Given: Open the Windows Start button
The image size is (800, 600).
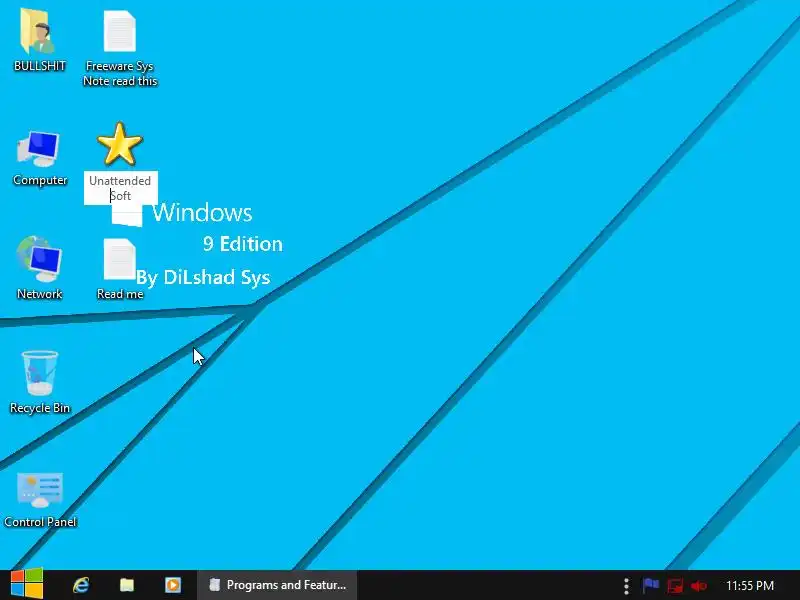Looking at the screenshot, I should pyautogui.click(x=27, y=584).
